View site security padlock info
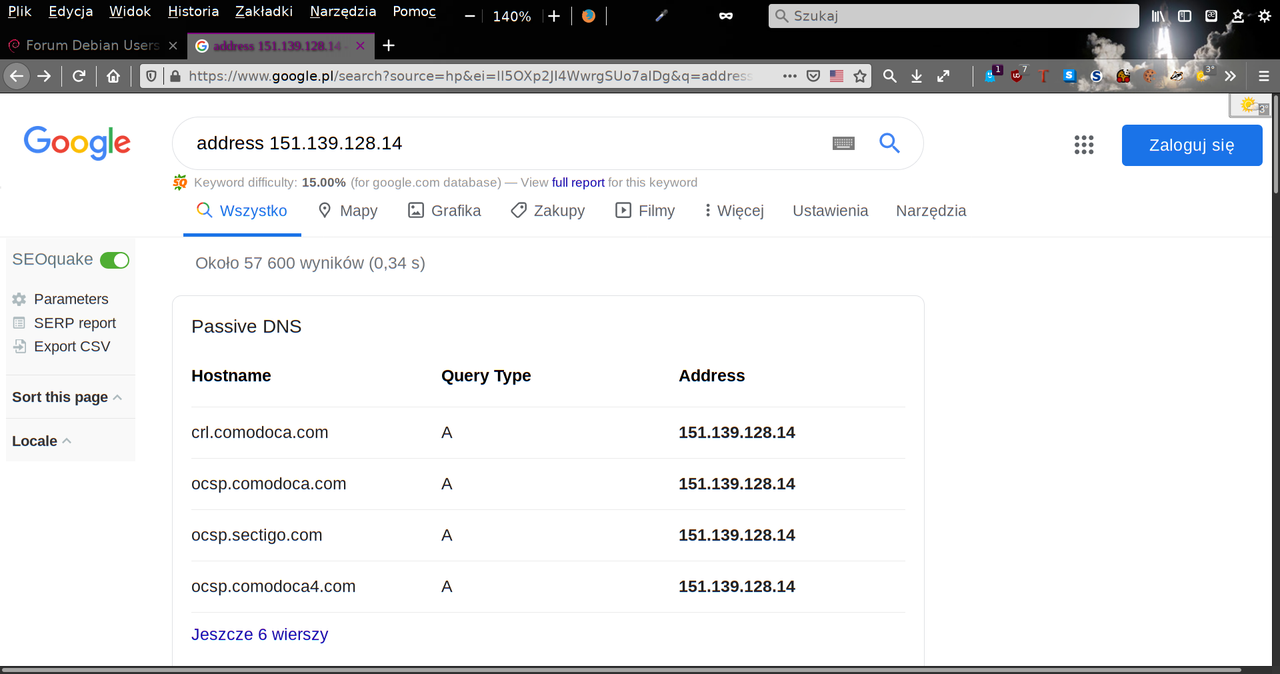 (x=175, y=76)
